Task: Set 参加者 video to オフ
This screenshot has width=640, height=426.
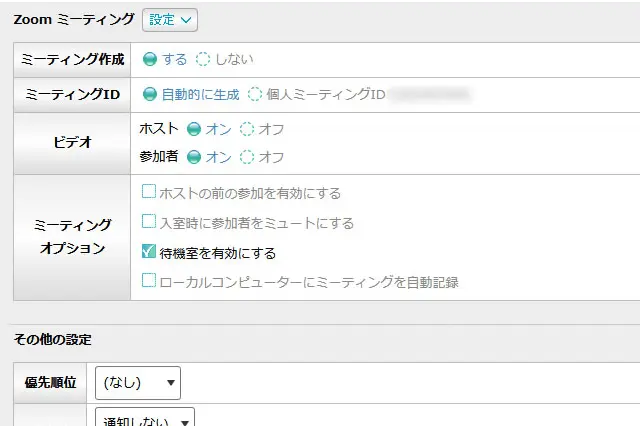Action: click(x=247, y=157)
